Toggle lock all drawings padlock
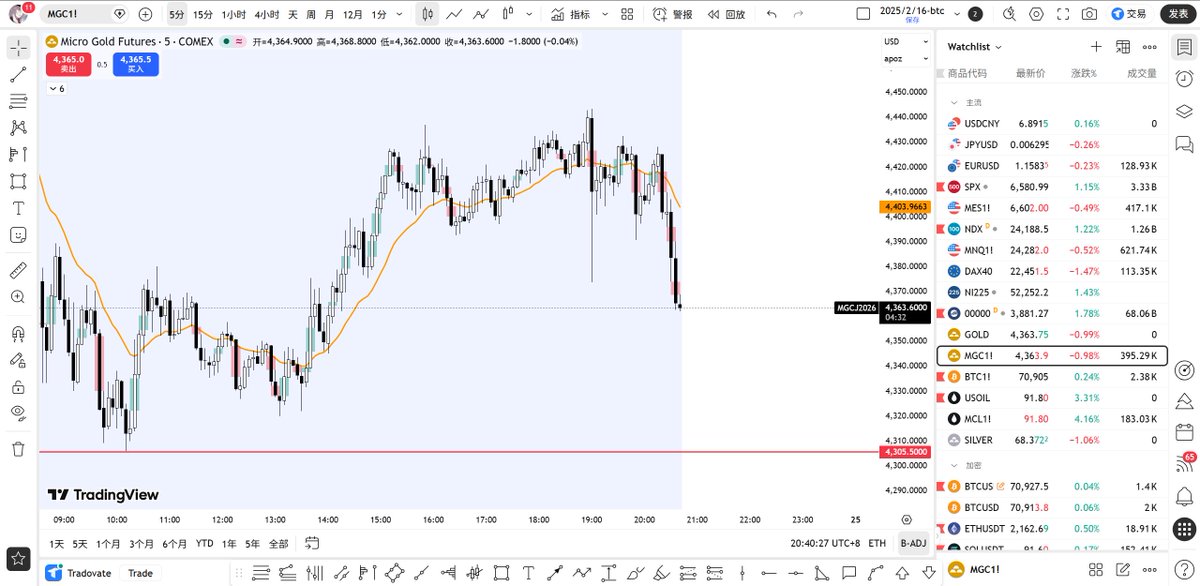This screenshot has width=1200, height=586. tap(18, 387)
